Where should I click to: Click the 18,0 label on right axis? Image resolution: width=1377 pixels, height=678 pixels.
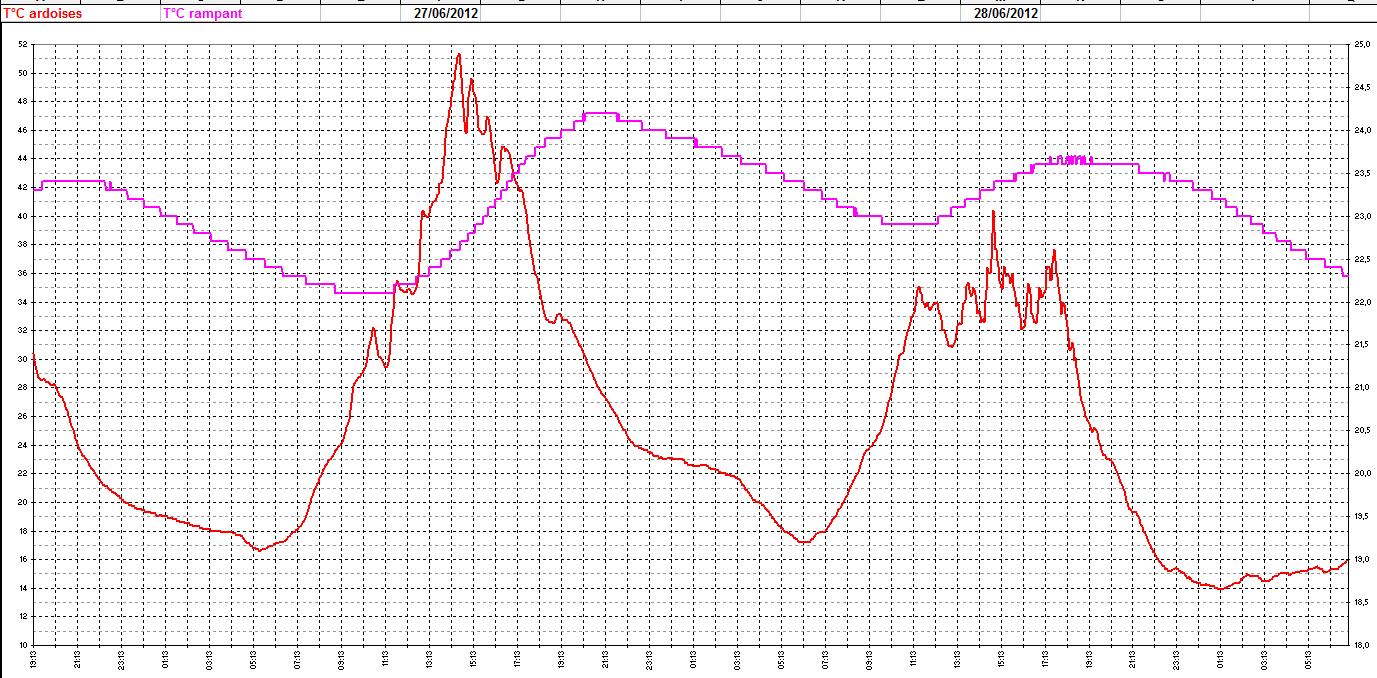click(1361, 645)
